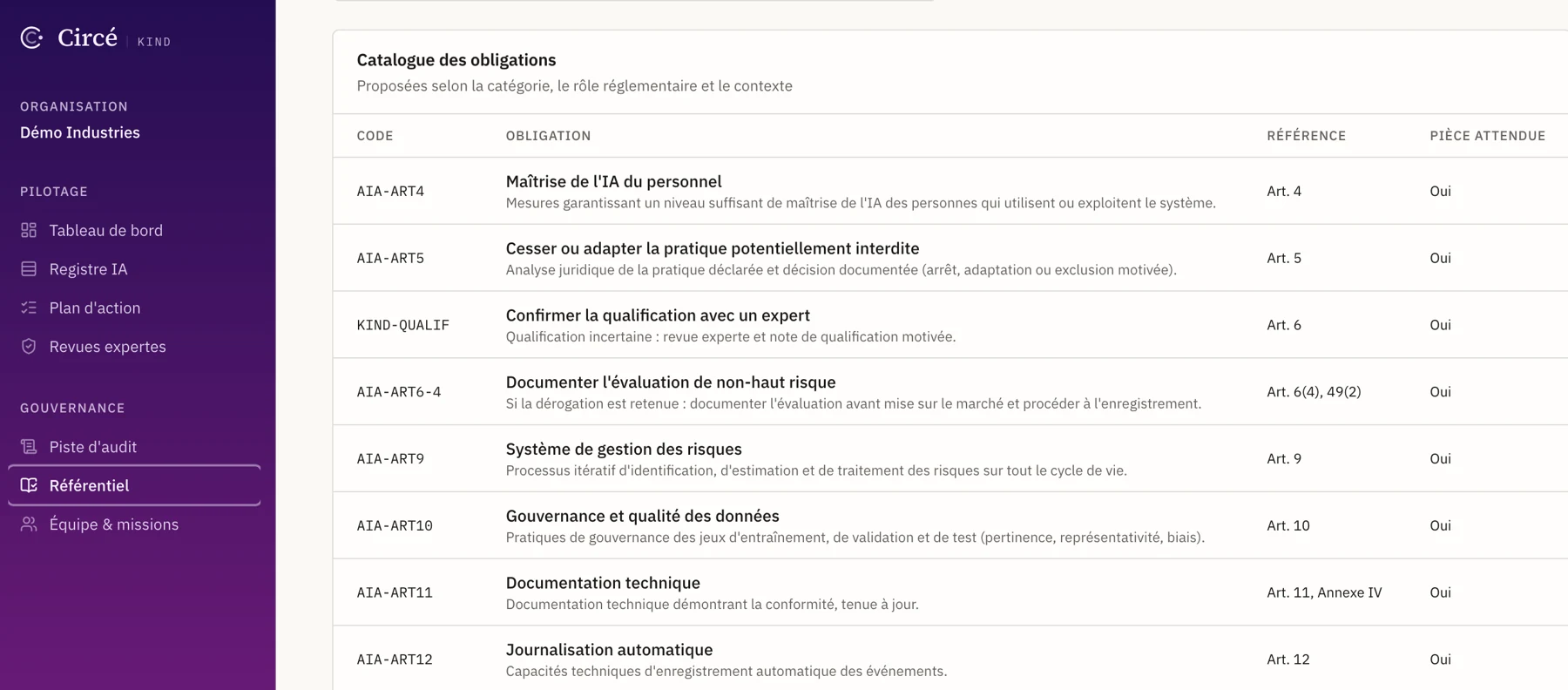1568x690 pixels.
Task: Click the AIA-ART12 code cell
Action: click(395, 660)
